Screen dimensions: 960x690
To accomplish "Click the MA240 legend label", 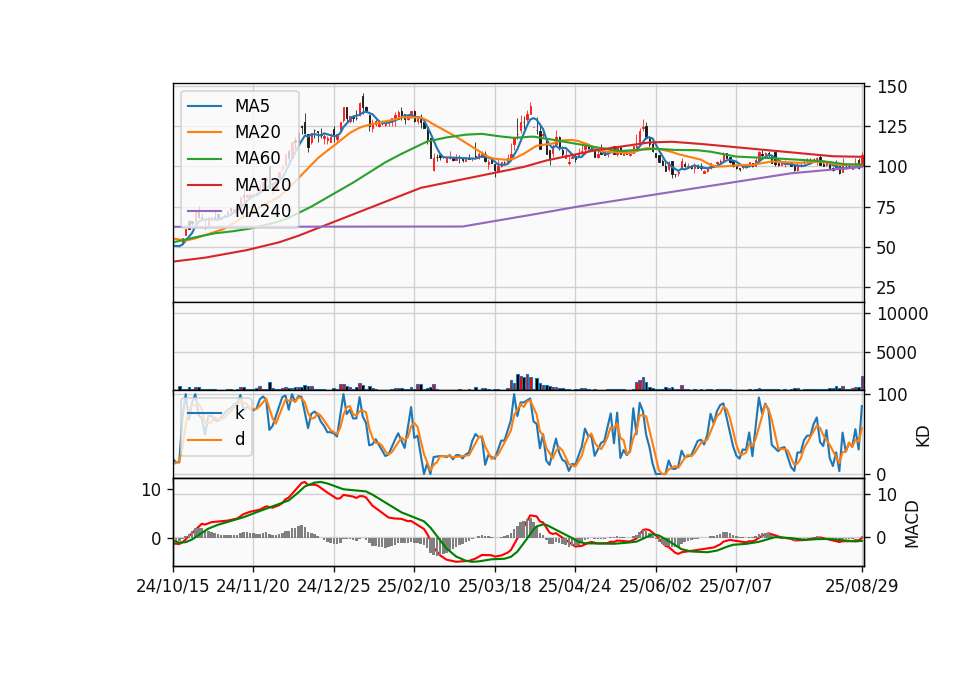I will point(263,211).
